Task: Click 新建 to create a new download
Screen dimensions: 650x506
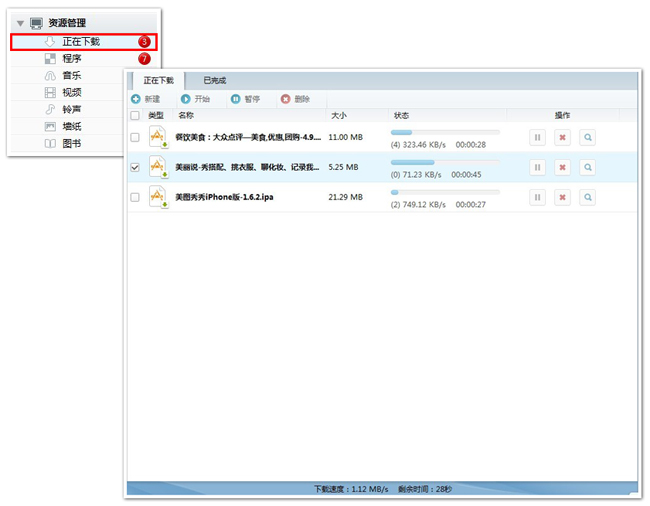Action: (146, 99)
